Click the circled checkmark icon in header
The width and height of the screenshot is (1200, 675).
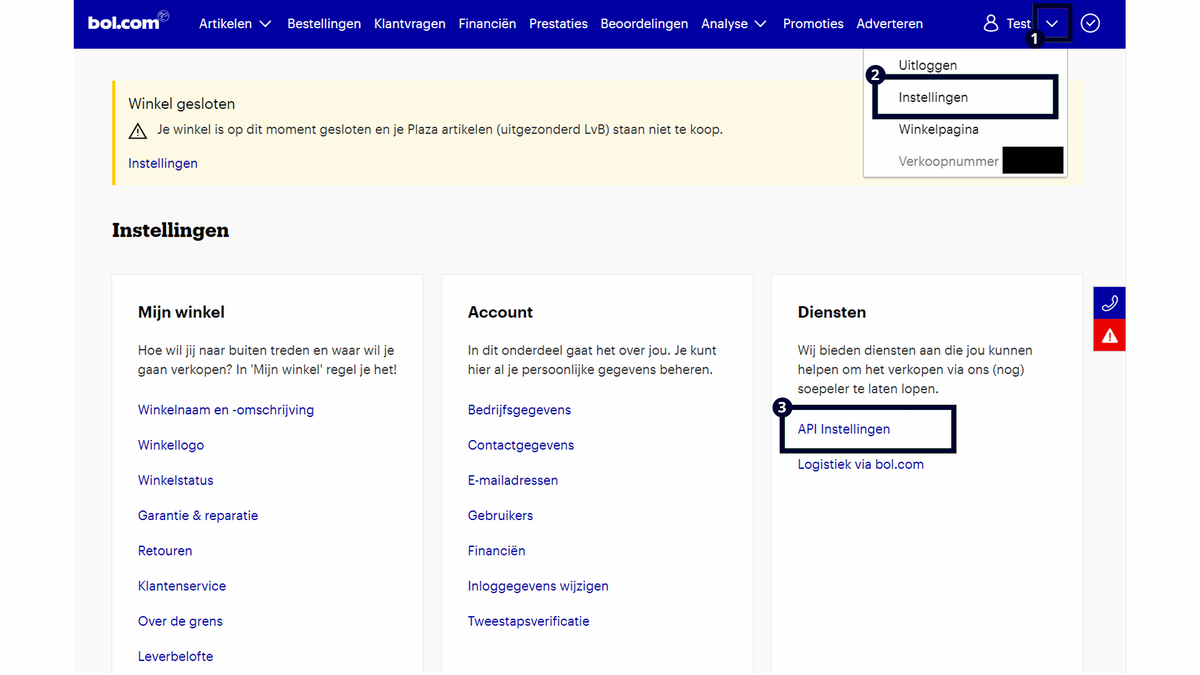click(1091, 23)
